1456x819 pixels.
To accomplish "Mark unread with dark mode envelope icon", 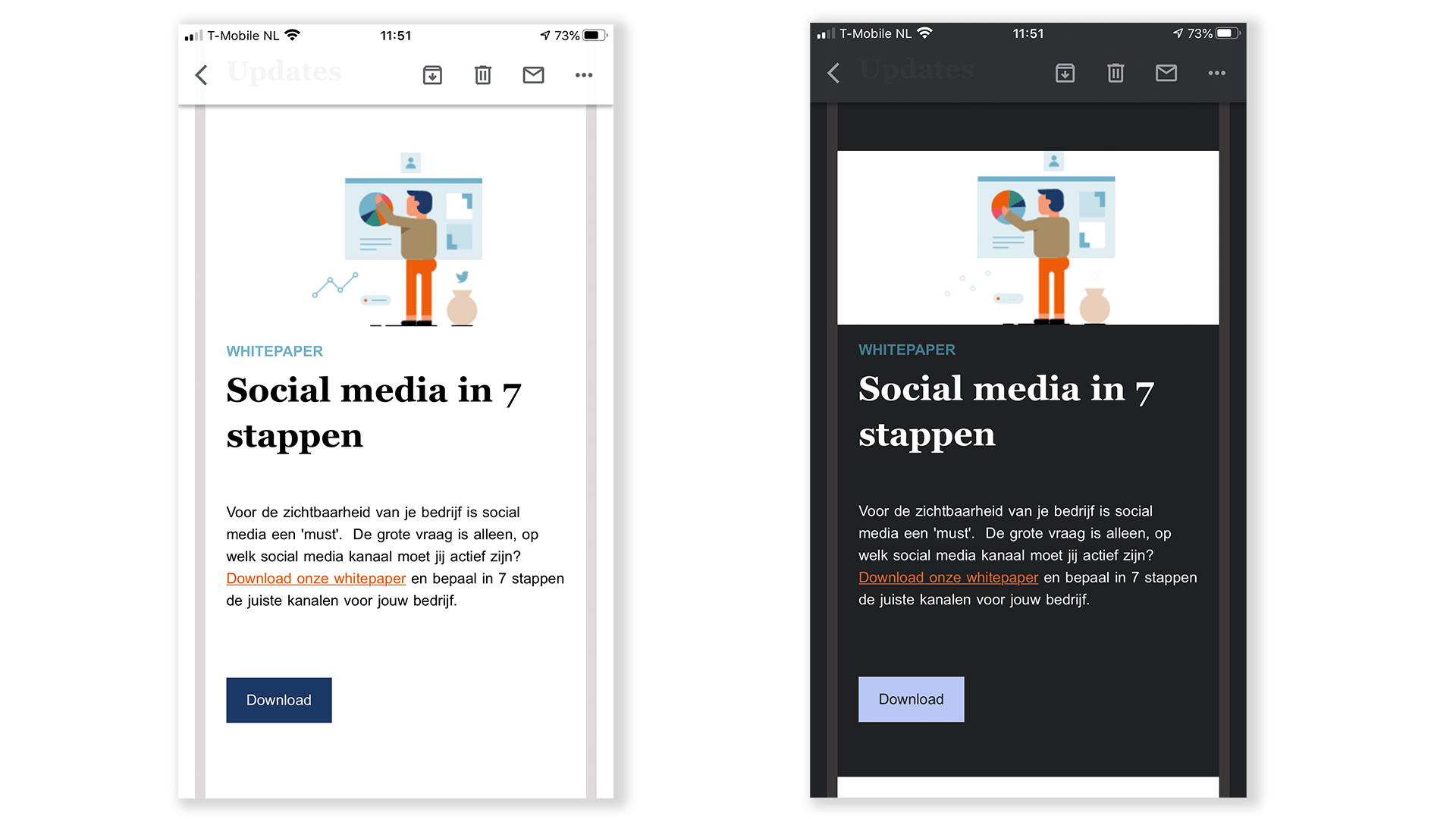I will click(1166, 74).
